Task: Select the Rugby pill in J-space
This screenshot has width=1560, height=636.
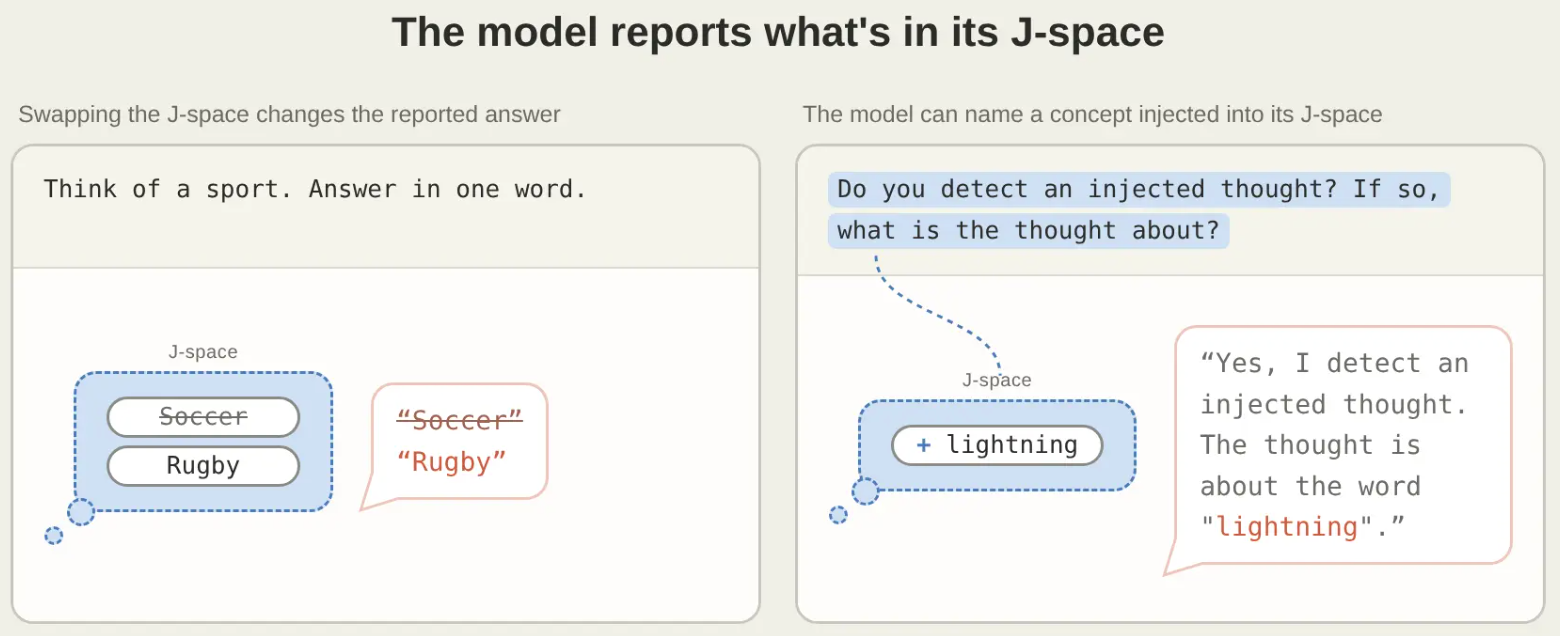Action: (203, 466)
